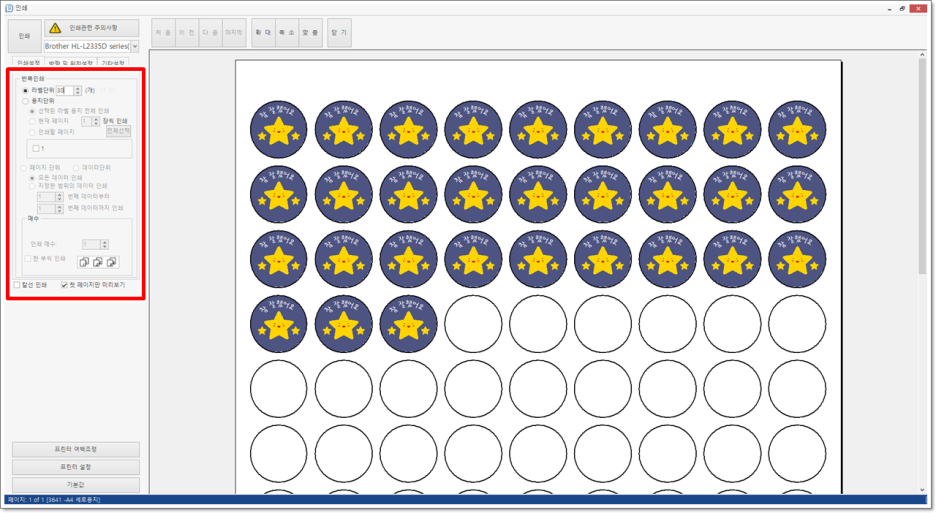Click the preview vertical scrollbar thumb

(922, 167)
